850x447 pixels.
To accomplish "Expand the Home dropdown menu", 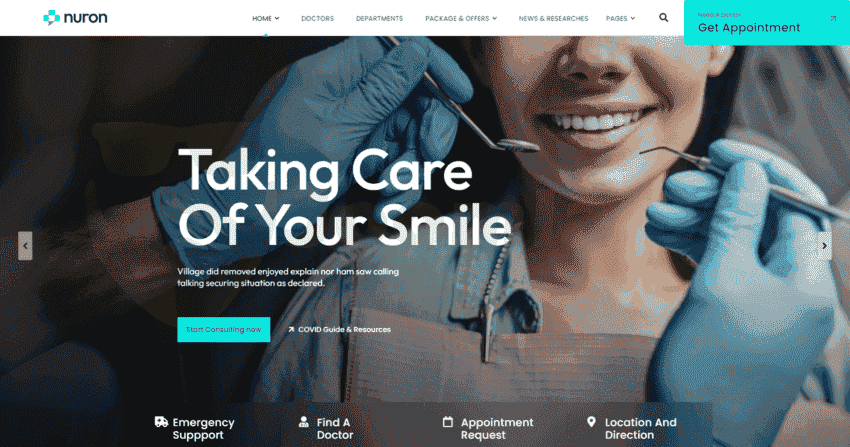I will pyautogui.click(x=266, y=18).
